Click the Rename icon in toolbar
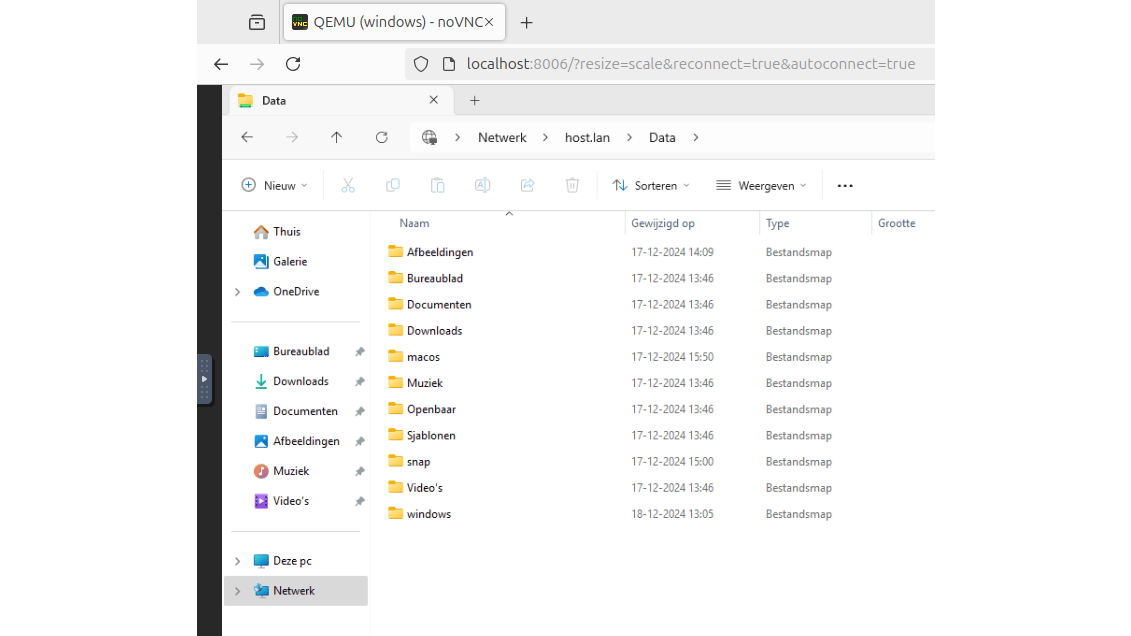The width and height of the screenshot is (1131, 636). tap(483, 185)
